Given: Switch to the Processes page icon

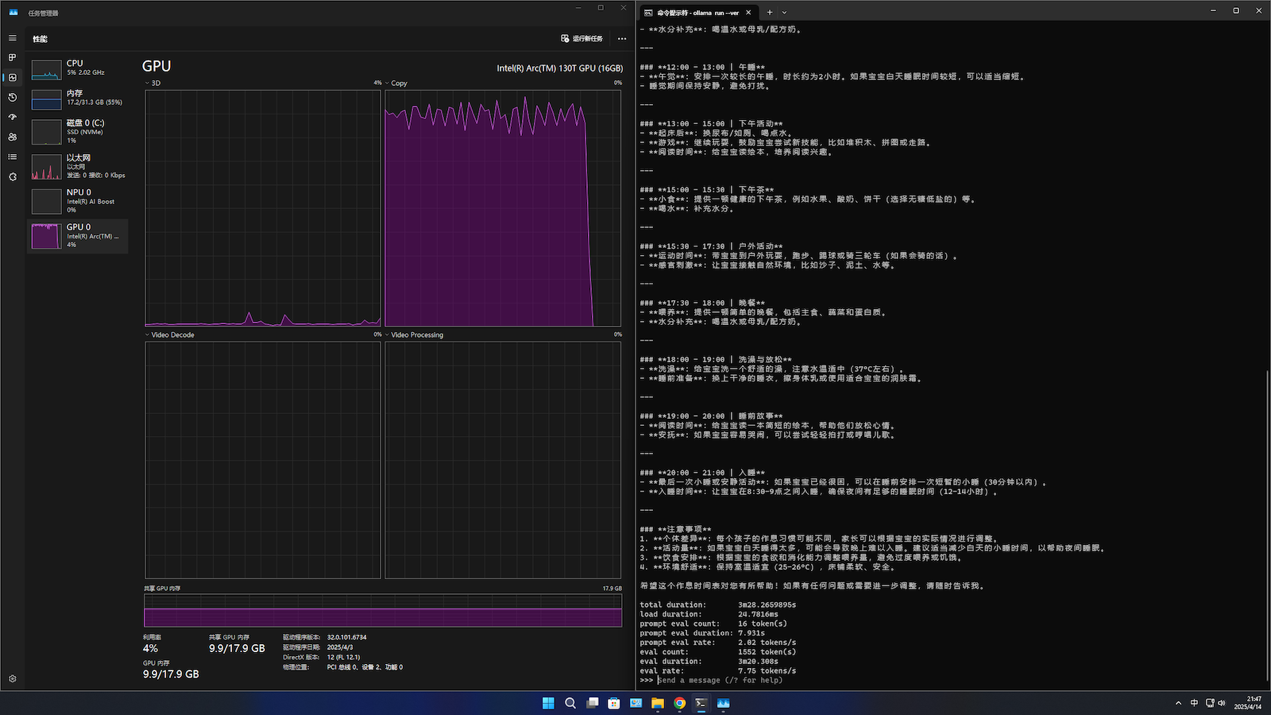Looking at the screenshot, I should pos(13,58).
